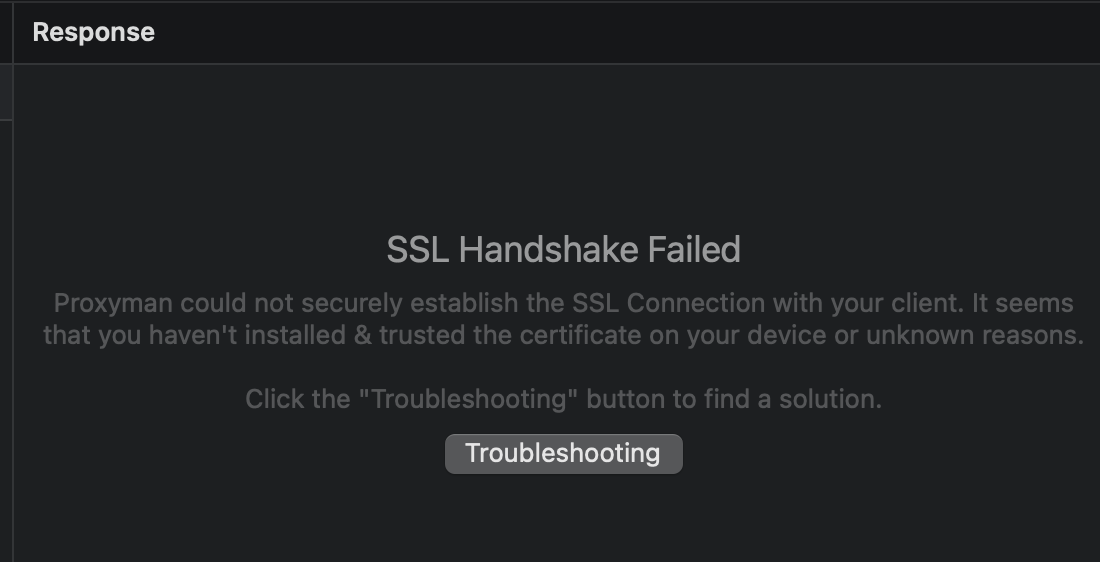Viewport: 1100px width, 562px height.
Task: Select the Response panel header label
Action: [x=93, y=32]
